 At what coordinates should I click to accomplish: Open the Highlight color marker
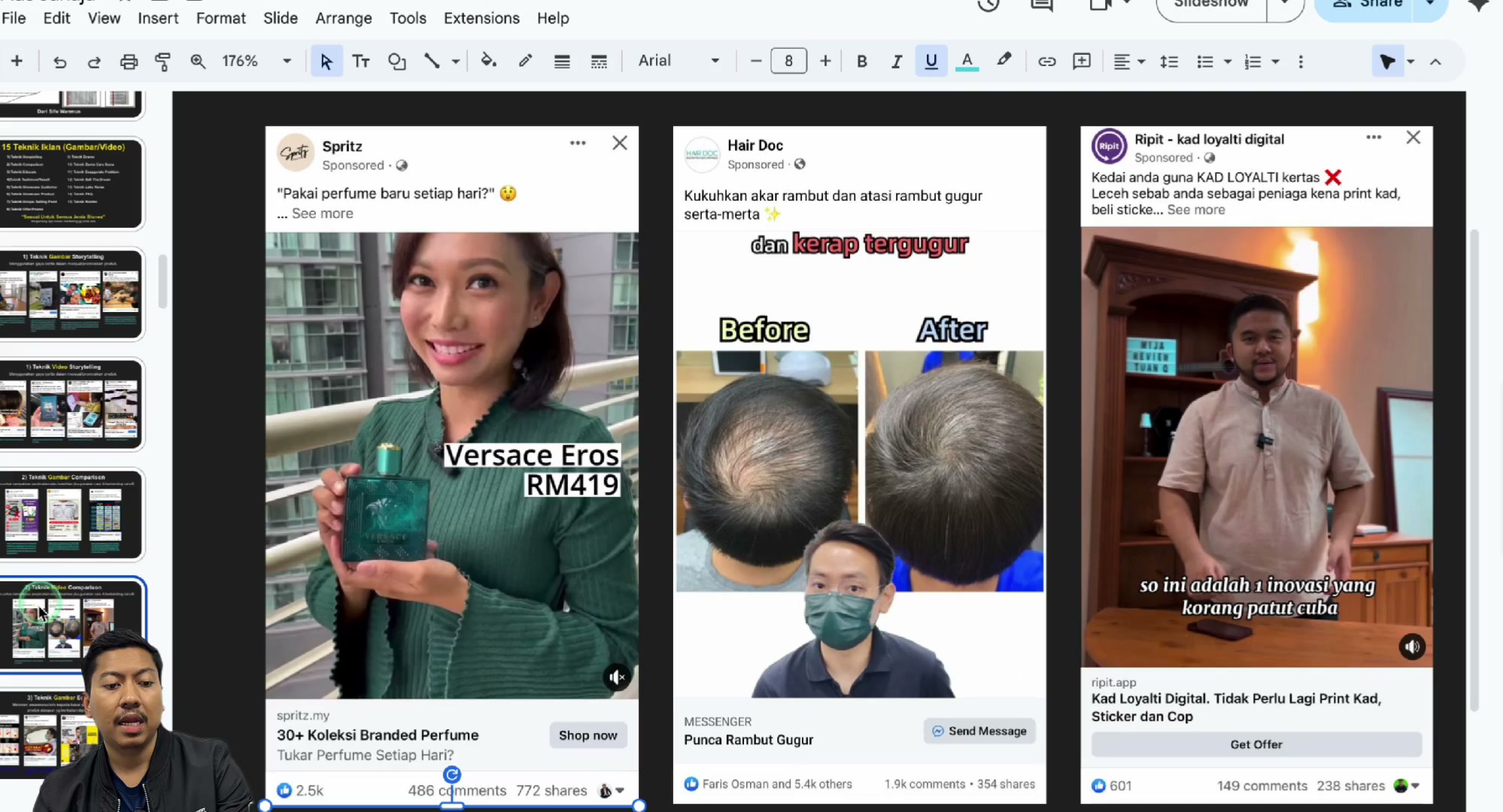point(1004,60)
